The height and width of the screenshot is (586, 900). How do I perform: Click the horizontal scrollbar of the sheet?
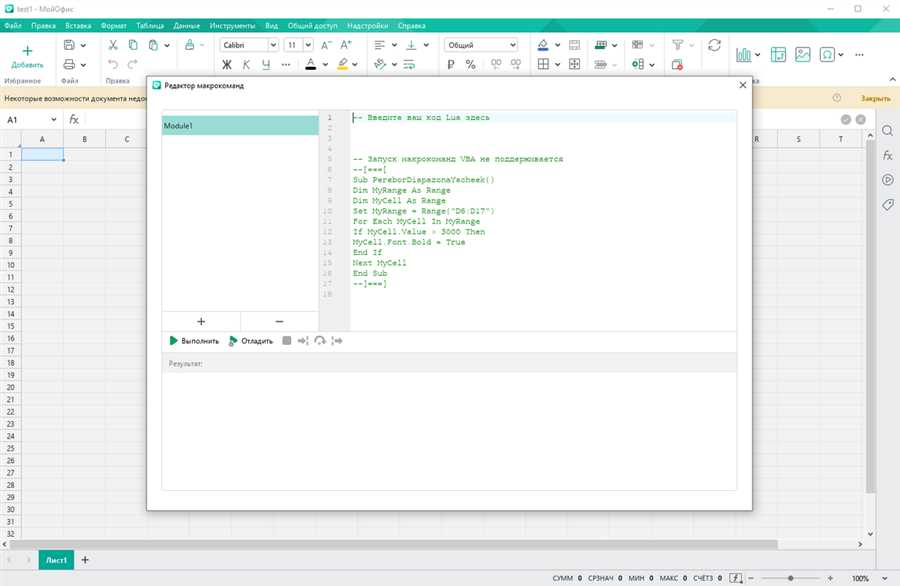coord(393,544)
